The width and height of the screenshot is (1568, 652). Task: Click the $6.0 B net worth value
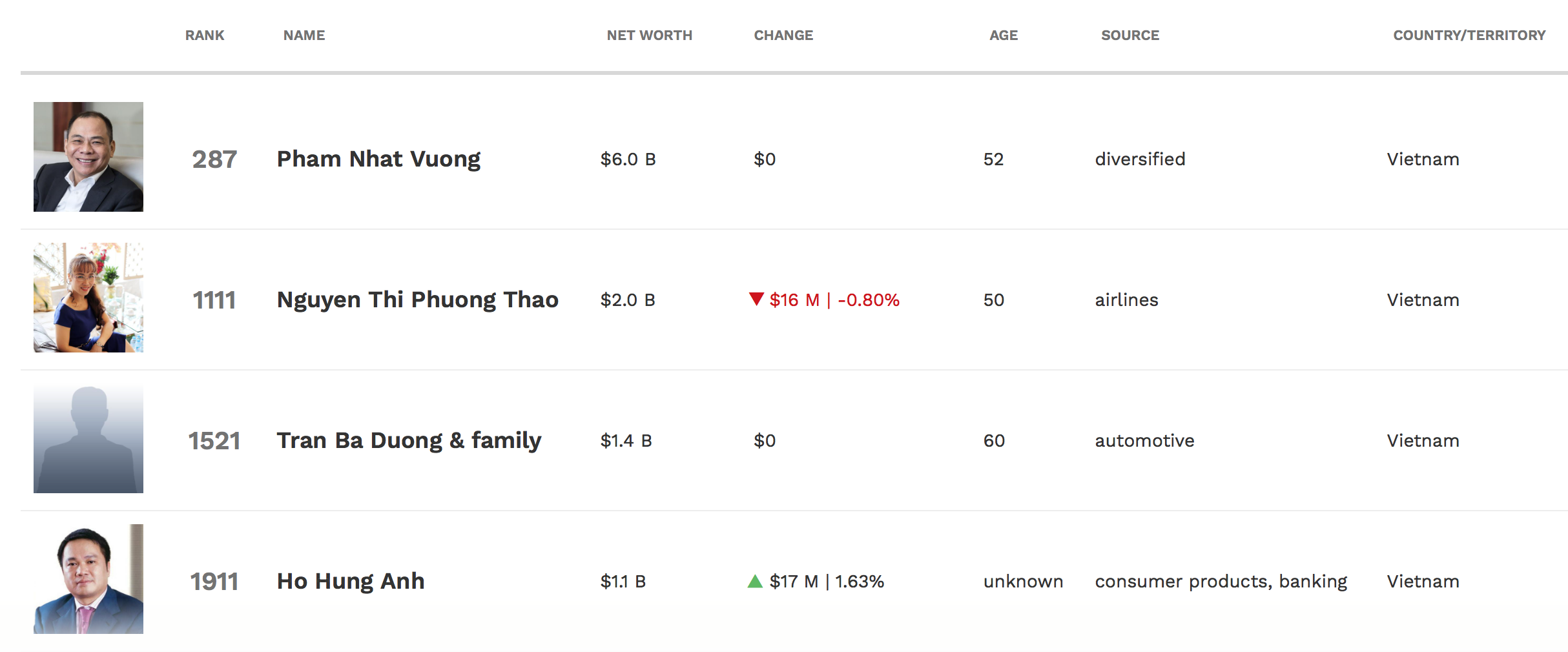click(x=628, y=159)
